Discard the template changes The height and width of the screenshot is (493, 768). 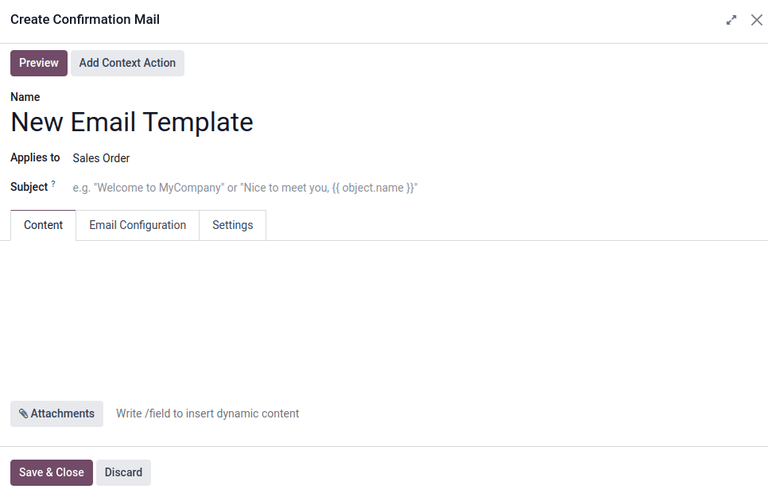click(123, 473)
